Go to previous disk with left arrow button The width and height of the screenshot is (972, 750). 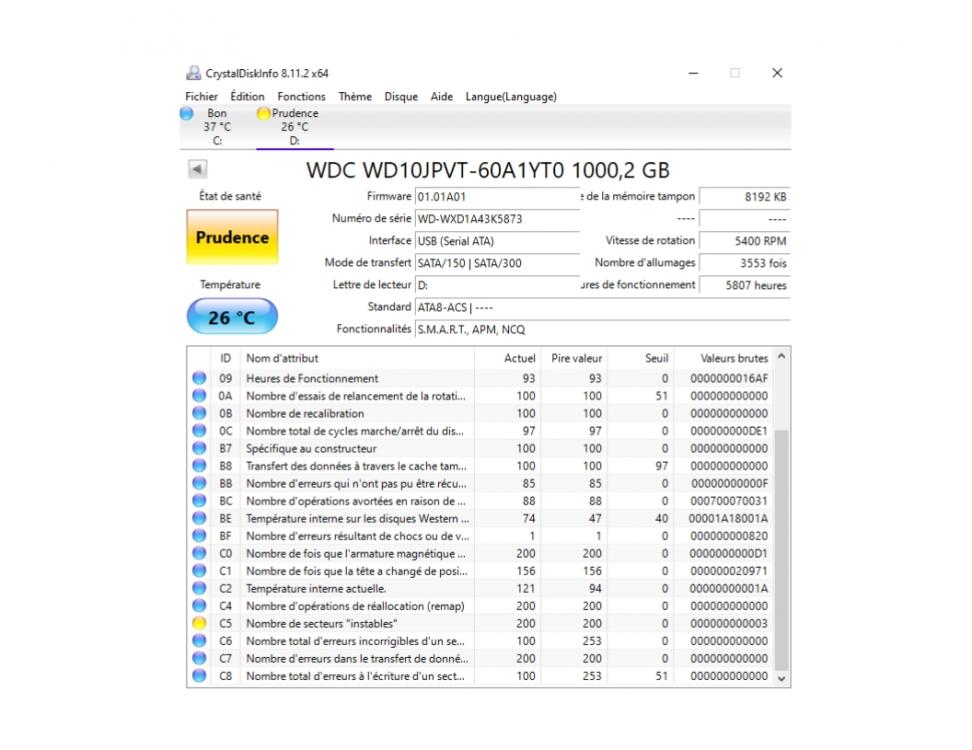tap(197, 170)
